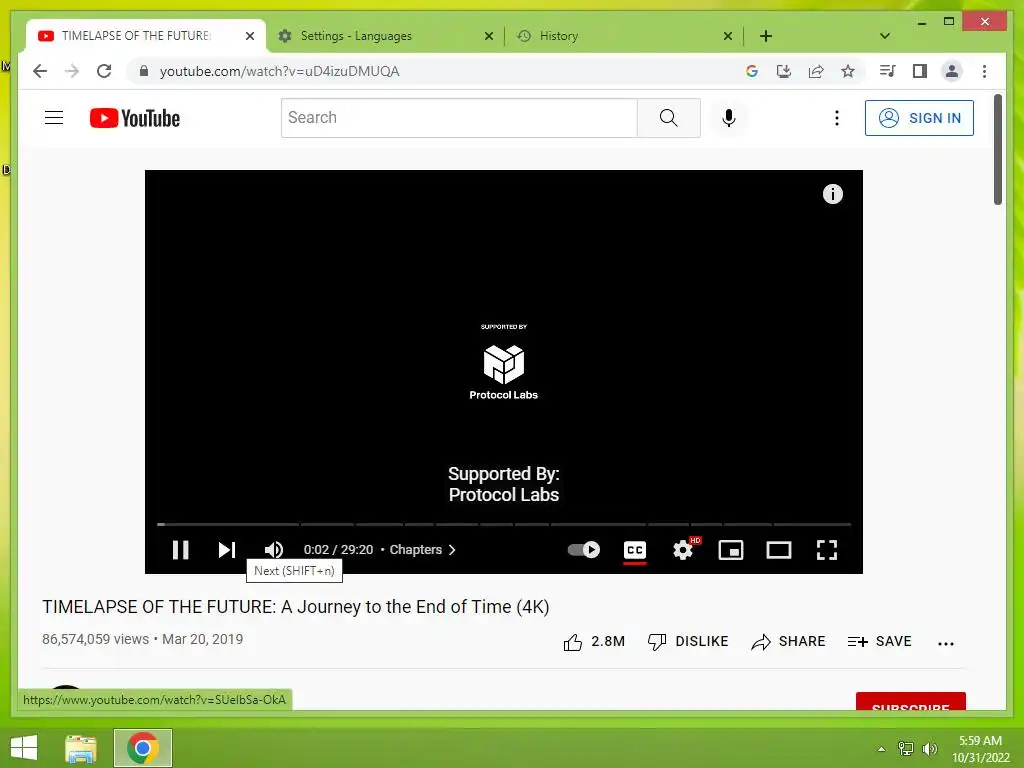
Task: View site information lock icon
Action: (x=144, y=71)
